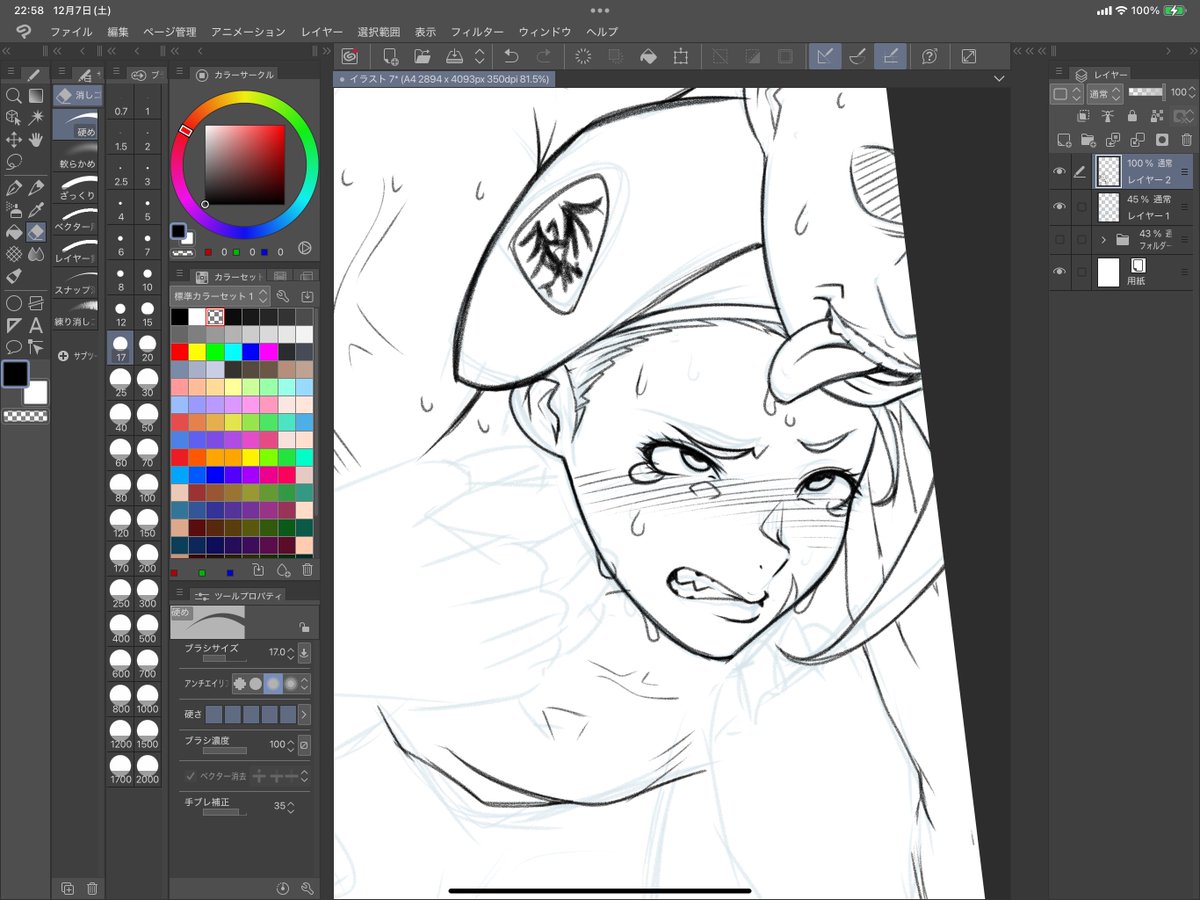The height and width of the screenshot is (900, 1200).
Task: Open file folder icon in command bar
Action: pyautogui.click(x=422, y=56)
